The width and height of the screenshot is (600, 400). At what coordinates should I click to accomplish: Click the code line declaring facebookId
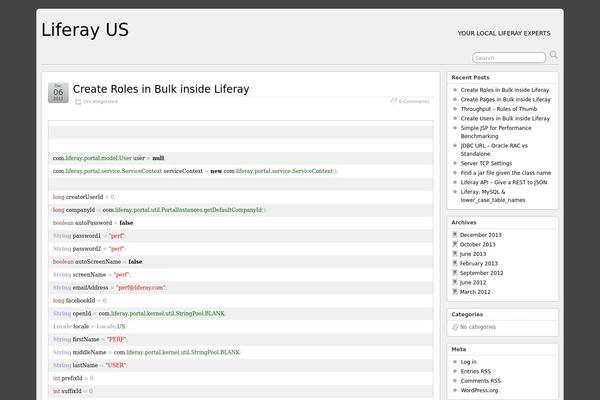[x=241, y=300]
